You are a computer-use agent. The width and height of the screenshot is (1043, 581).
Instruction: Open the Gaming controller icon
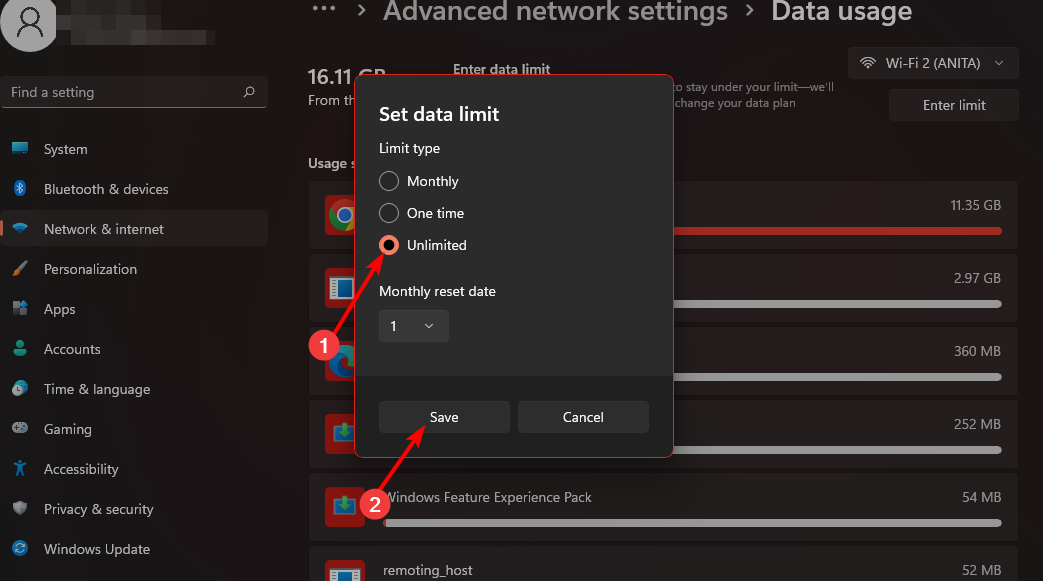coord(20,429)
